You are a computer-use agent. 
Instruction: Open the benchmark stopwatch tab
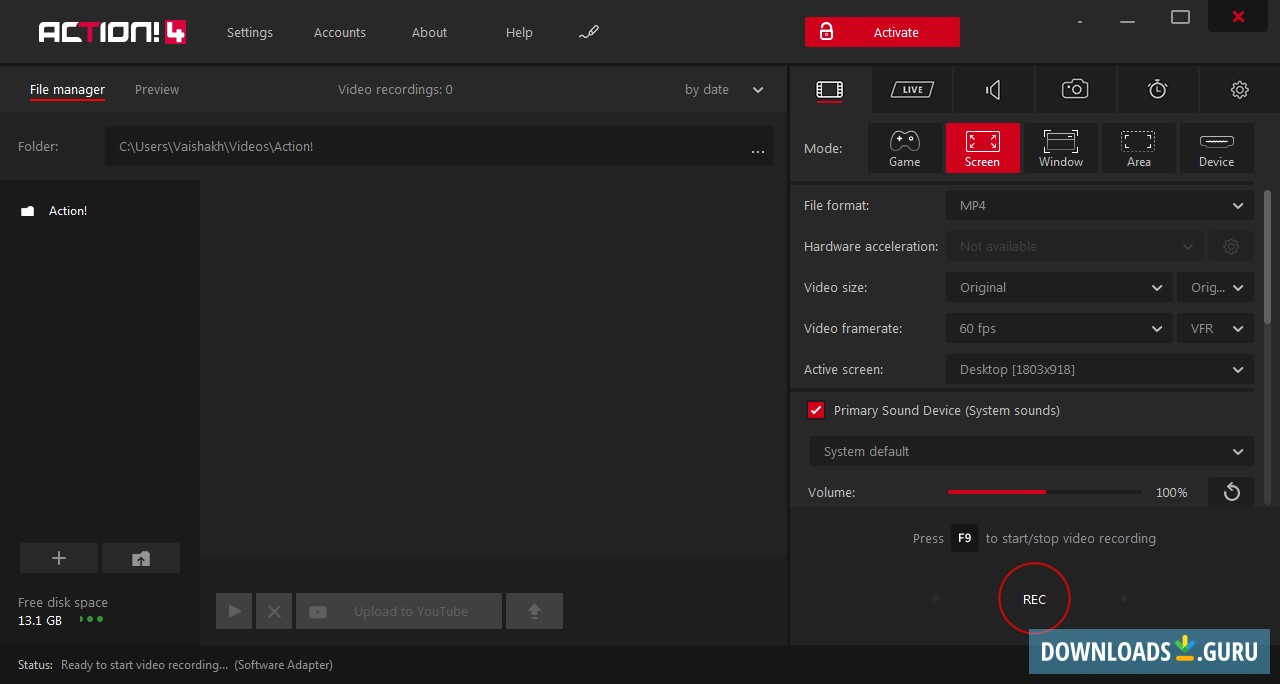[1157, 90]
